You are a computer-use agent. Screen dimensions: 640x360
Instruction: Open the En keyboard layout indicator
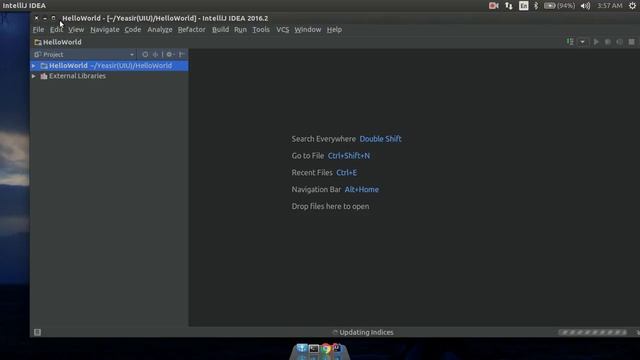tap(524, 6)
